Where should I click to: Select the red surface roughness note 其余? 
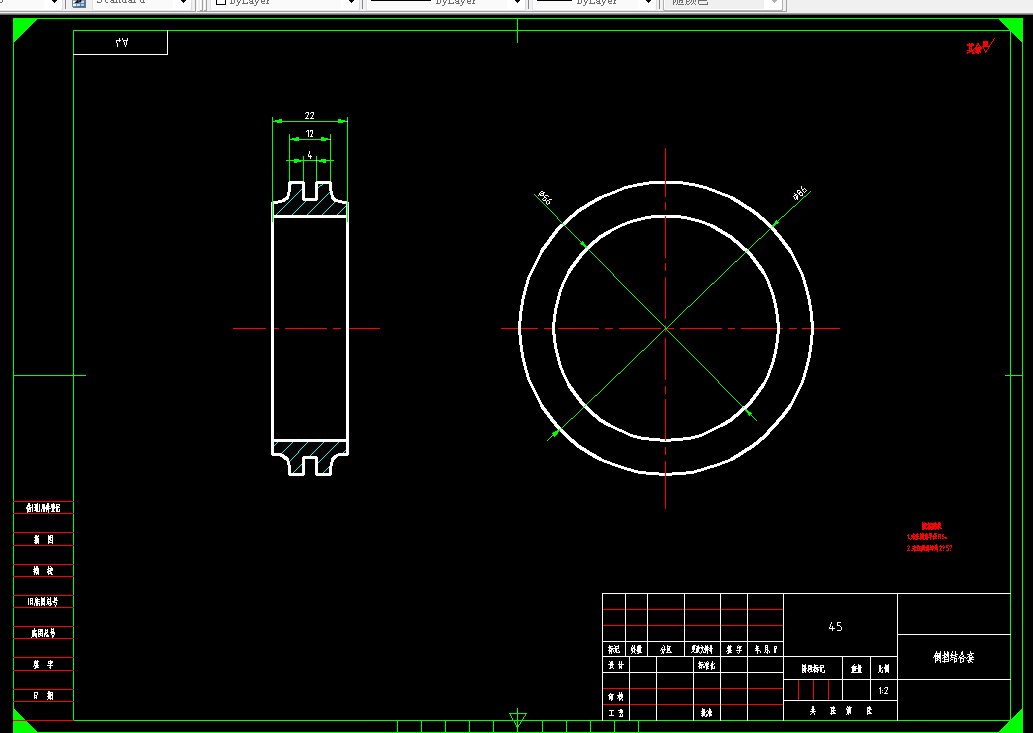[x=980, y=47]
